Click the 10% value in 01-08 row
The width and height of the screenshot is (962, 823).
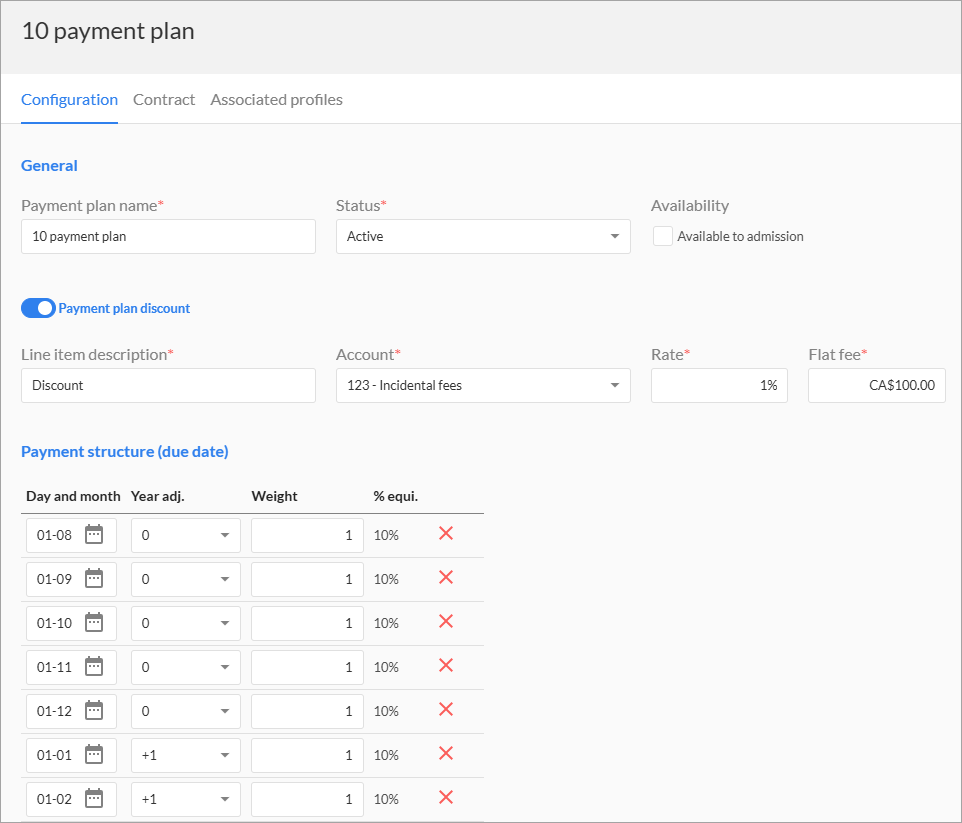click(x=386, y=535)
